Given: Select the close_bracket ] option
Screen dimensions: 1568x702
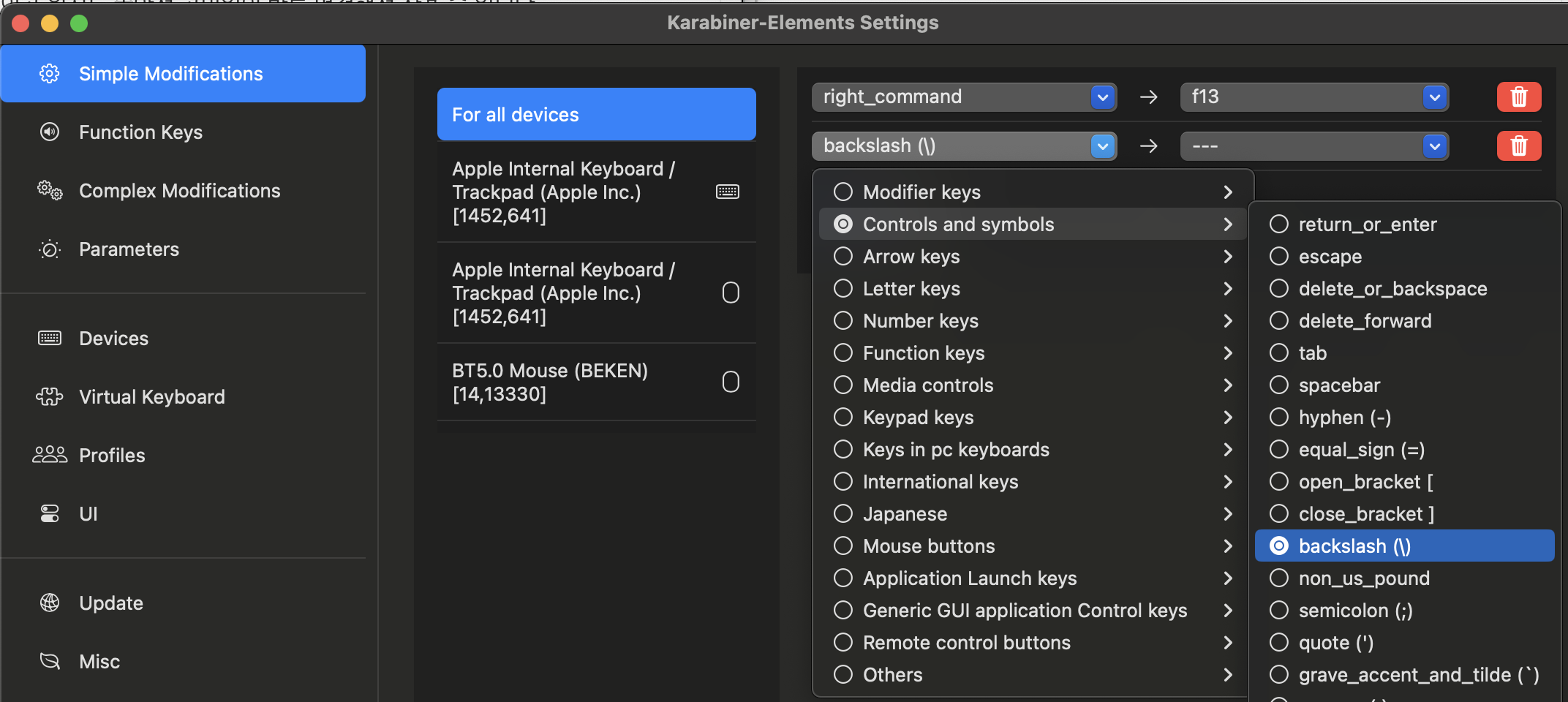Looking at the screenshot, I should tap(1404, 514).
